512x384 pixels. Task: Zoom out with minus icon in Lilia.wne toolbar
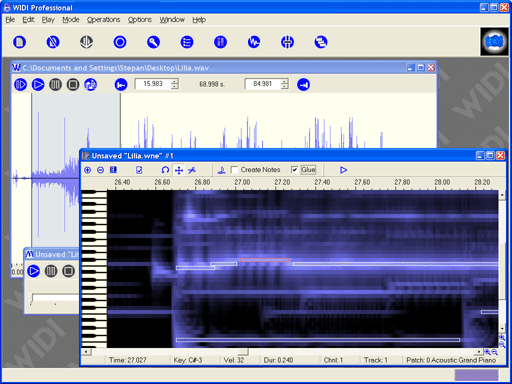coord(100,170)
